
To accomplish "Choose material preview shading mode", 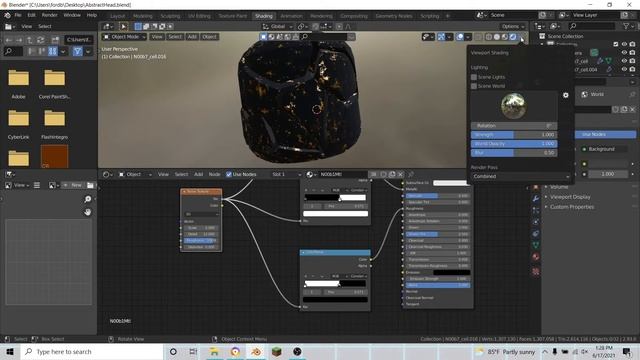I will tap(505, 37).
